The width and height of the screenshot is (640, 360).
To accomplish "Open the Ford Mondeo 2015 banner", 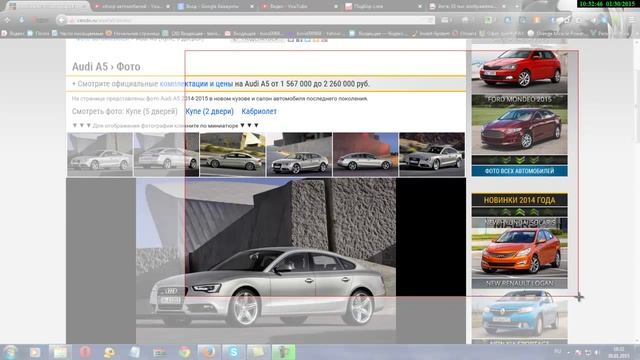I will tap(519, 124).
